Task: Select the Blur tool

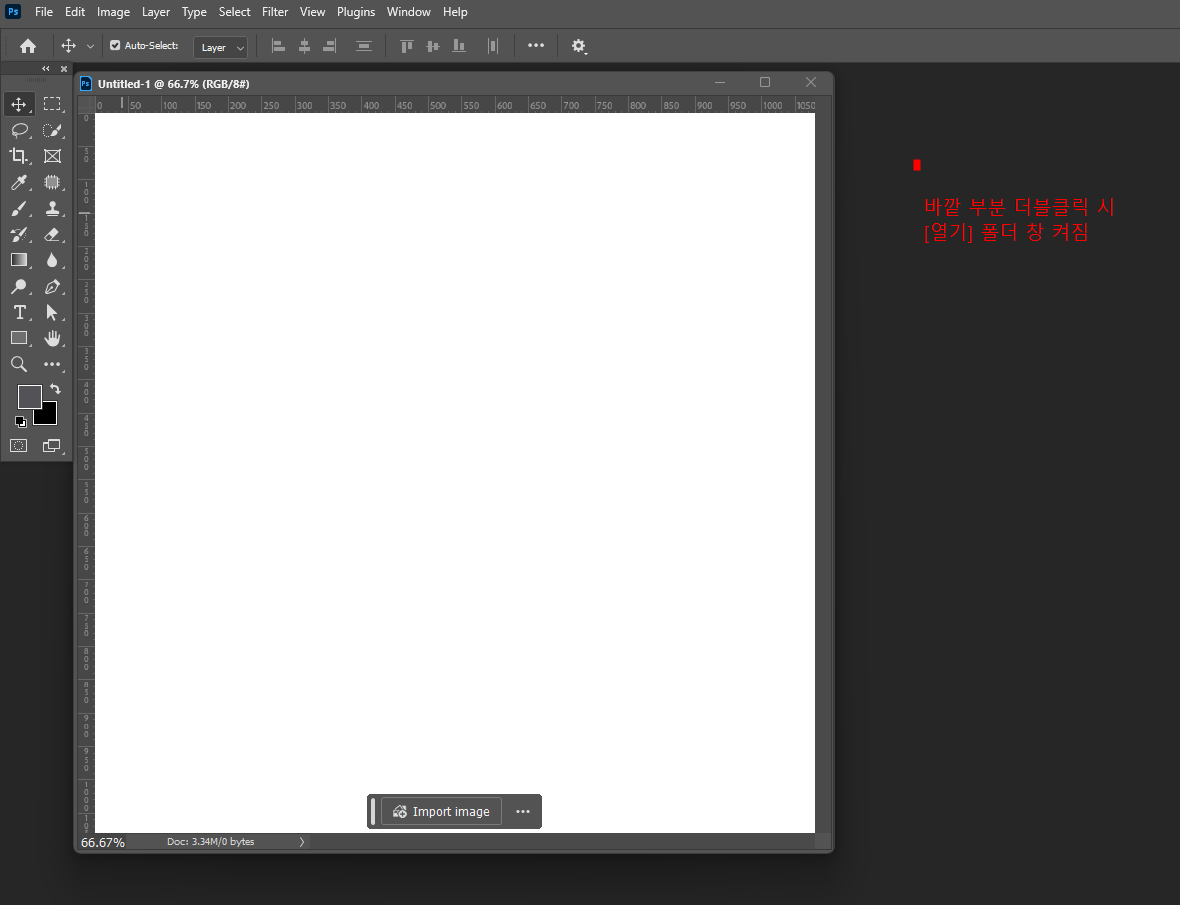Action: tap(52, 260)
